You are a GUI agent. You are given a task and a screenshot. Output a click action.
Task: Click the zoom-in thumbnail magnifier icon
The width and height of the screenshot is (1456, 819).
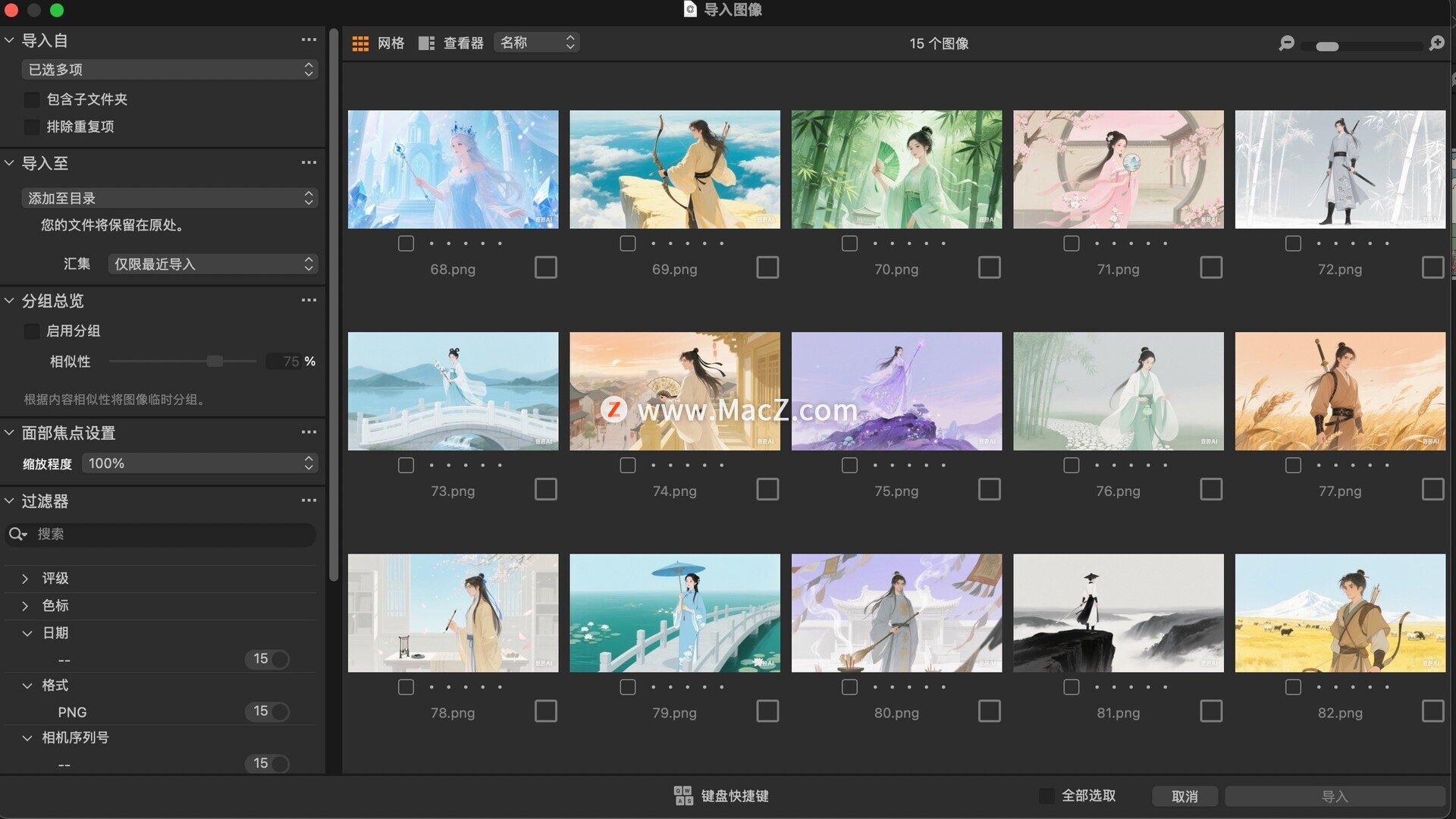point(1436,43)
